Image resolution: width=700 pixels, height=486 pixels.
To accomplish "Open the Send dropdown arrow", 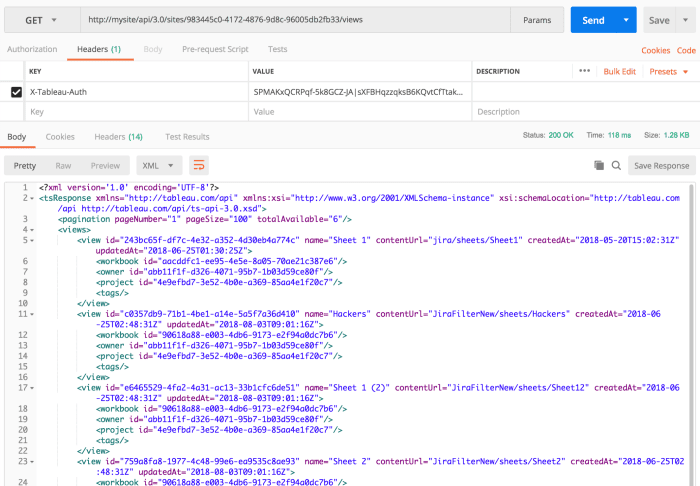I will pos(626,20).
